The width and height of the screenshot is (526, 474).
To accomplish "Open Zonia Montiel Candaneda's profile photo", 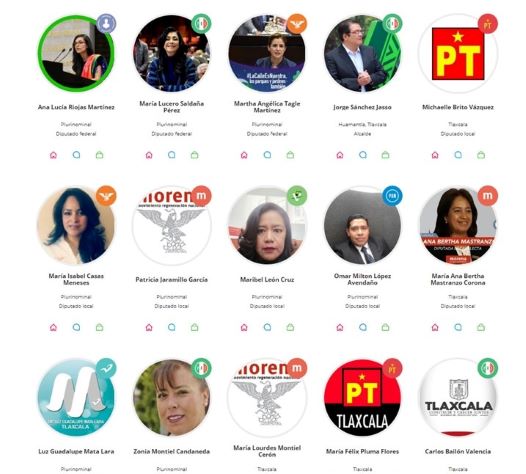I will [172, 398].
